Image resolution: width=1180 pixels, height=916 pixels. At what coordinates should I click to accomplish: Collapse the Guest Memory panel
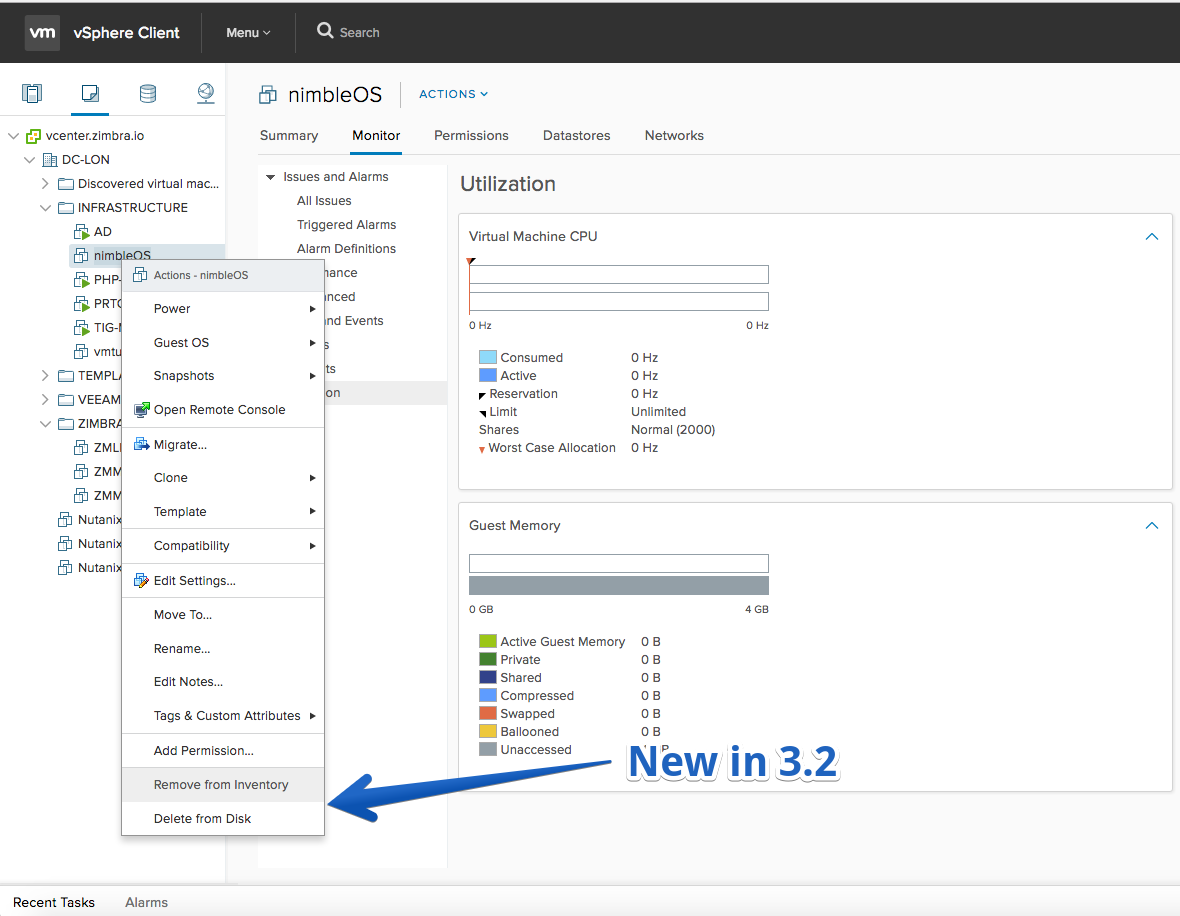pyautogui.click(x=1151, y=525)
